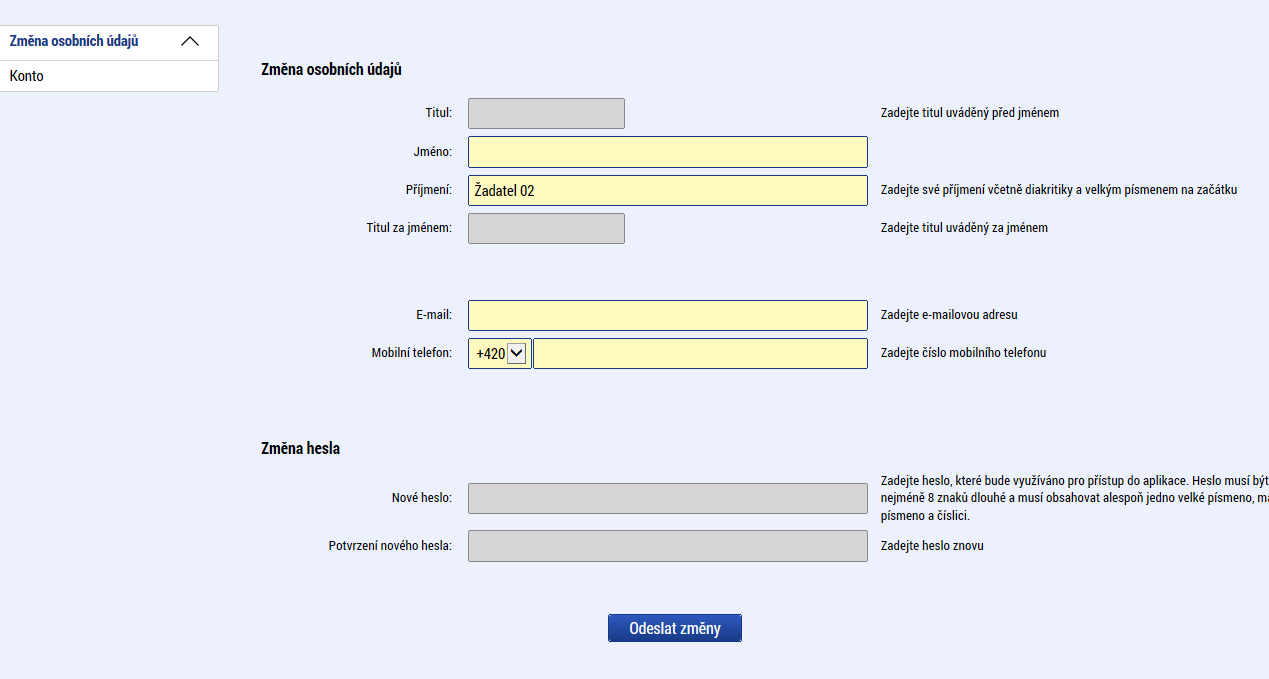Open the Konto menu item
Screen dimensions: 1269x679
coord(109,76)
